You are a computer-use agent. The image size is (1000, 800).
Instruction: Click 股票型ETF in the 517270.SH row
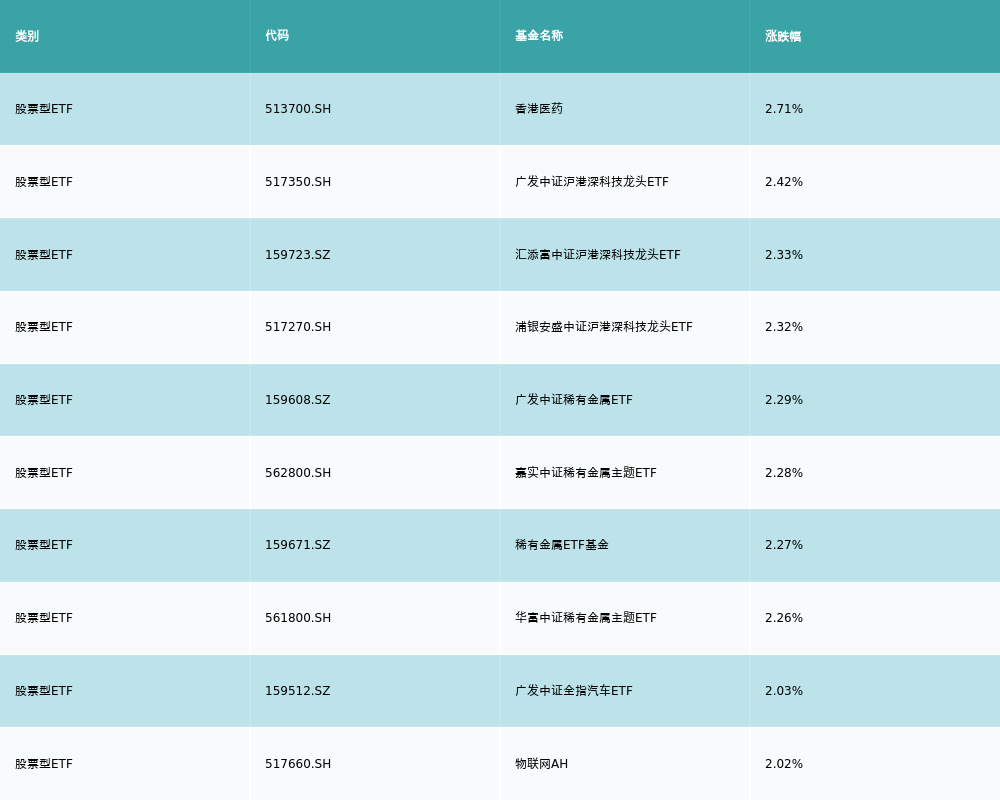(44, 327)
